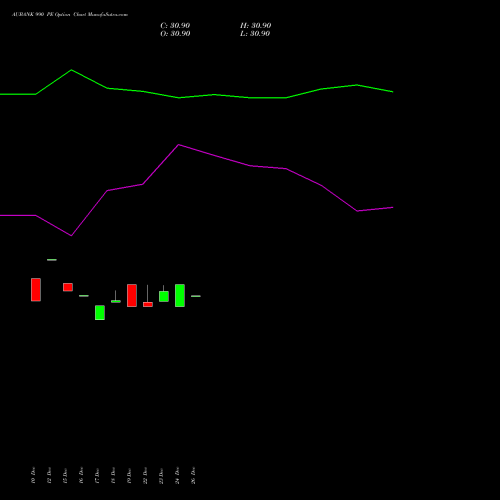500x500 pixels.
Task: Click the 26 Dec date label
Action: [193, 475]
